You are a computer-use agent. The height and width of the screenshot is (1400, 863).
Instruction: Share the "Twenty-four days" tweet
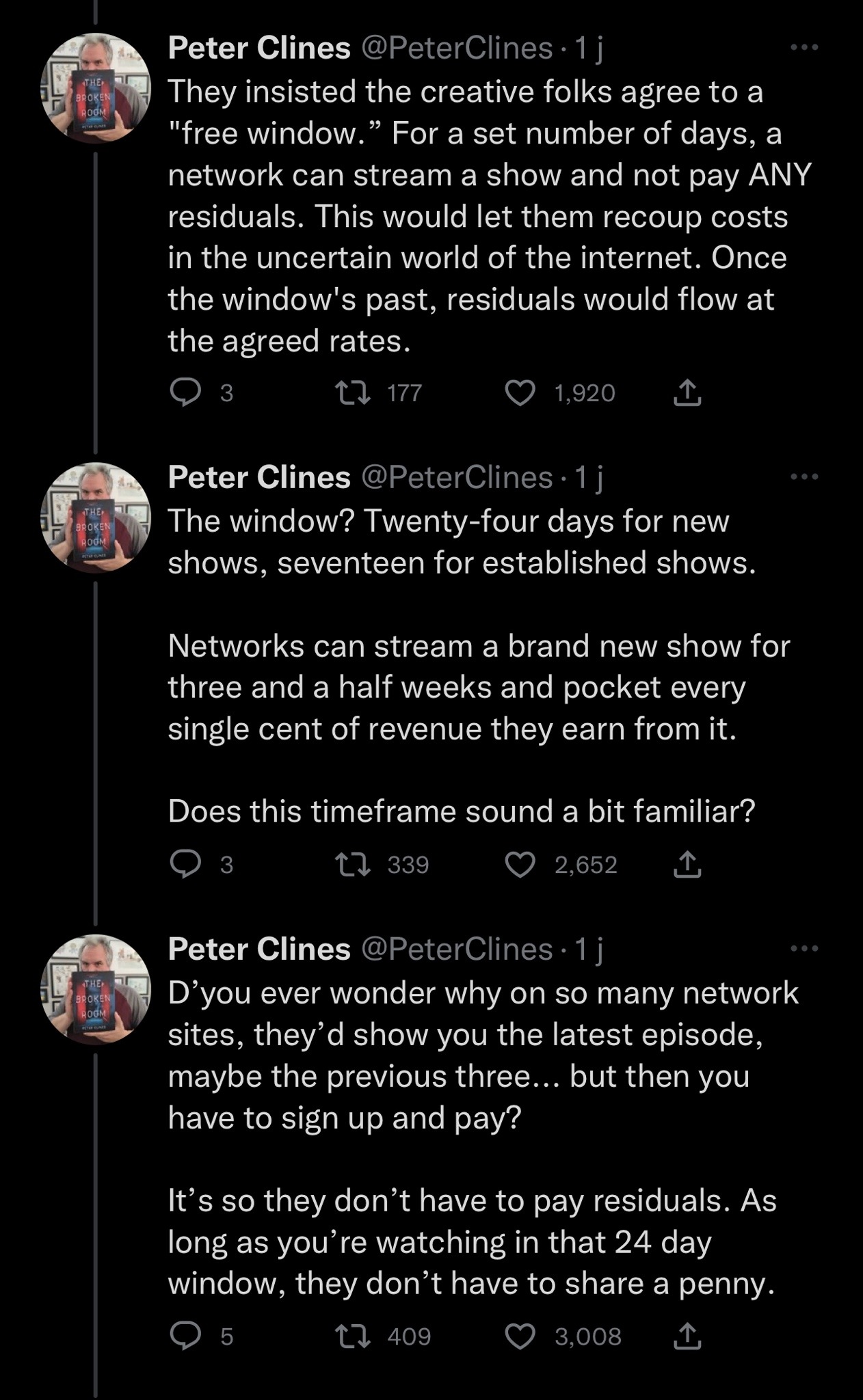tap(687, 865)
